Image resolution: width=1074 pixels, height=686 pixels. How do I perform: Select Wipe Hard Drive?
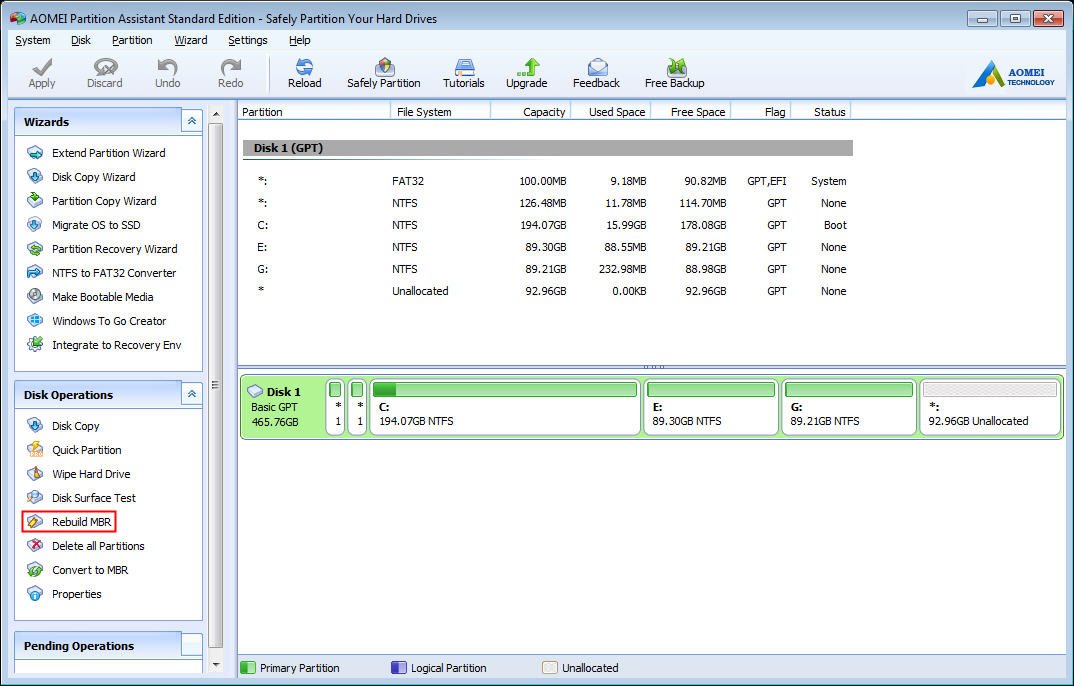tap(79, 474)
